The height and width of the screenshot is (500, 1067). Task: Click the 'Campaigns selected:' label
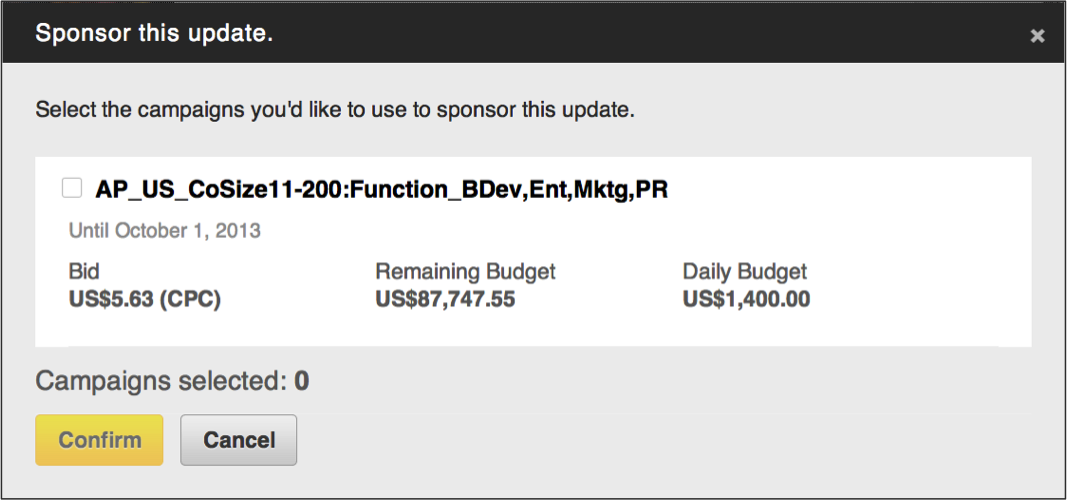[x=160, y=381]
